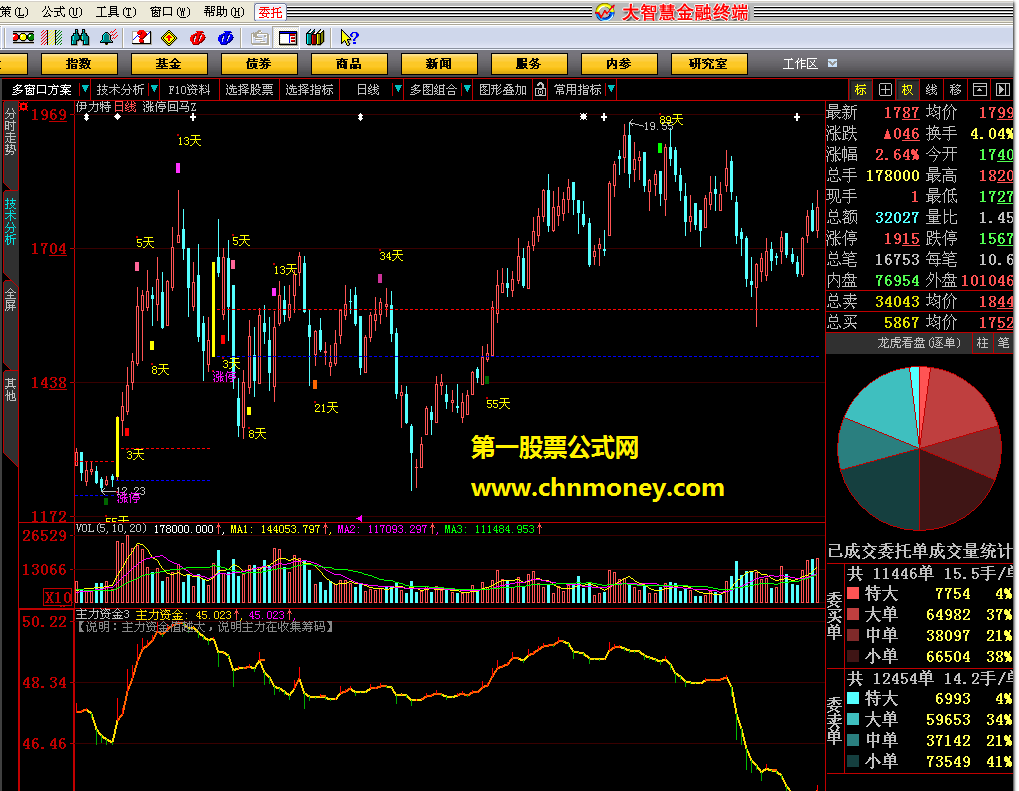
Task: Click the red circular toolbar icon
Action: click(198, 38)
